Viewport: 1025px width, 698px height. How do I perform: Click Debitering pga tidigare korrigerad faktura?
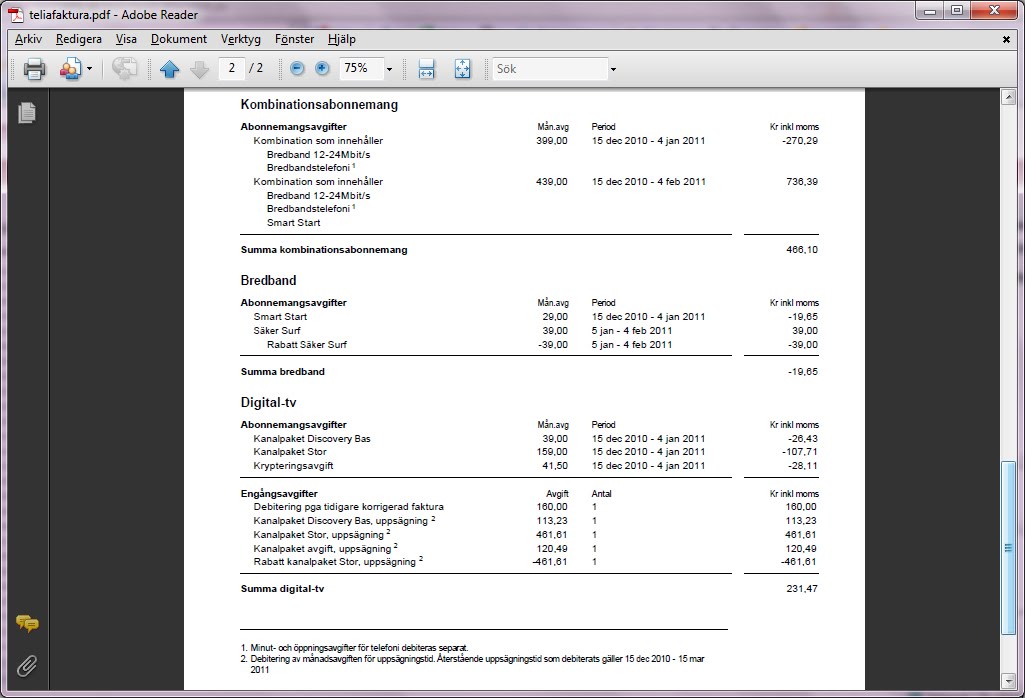[348, 507]
